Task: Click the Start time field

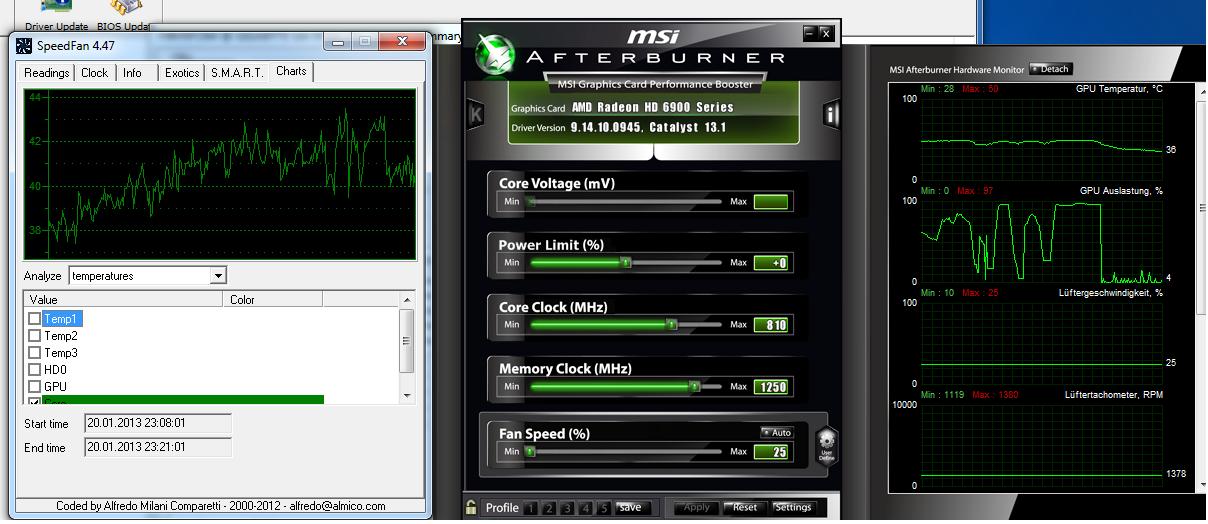Action: pyautogui.click(x=158, y=424)
